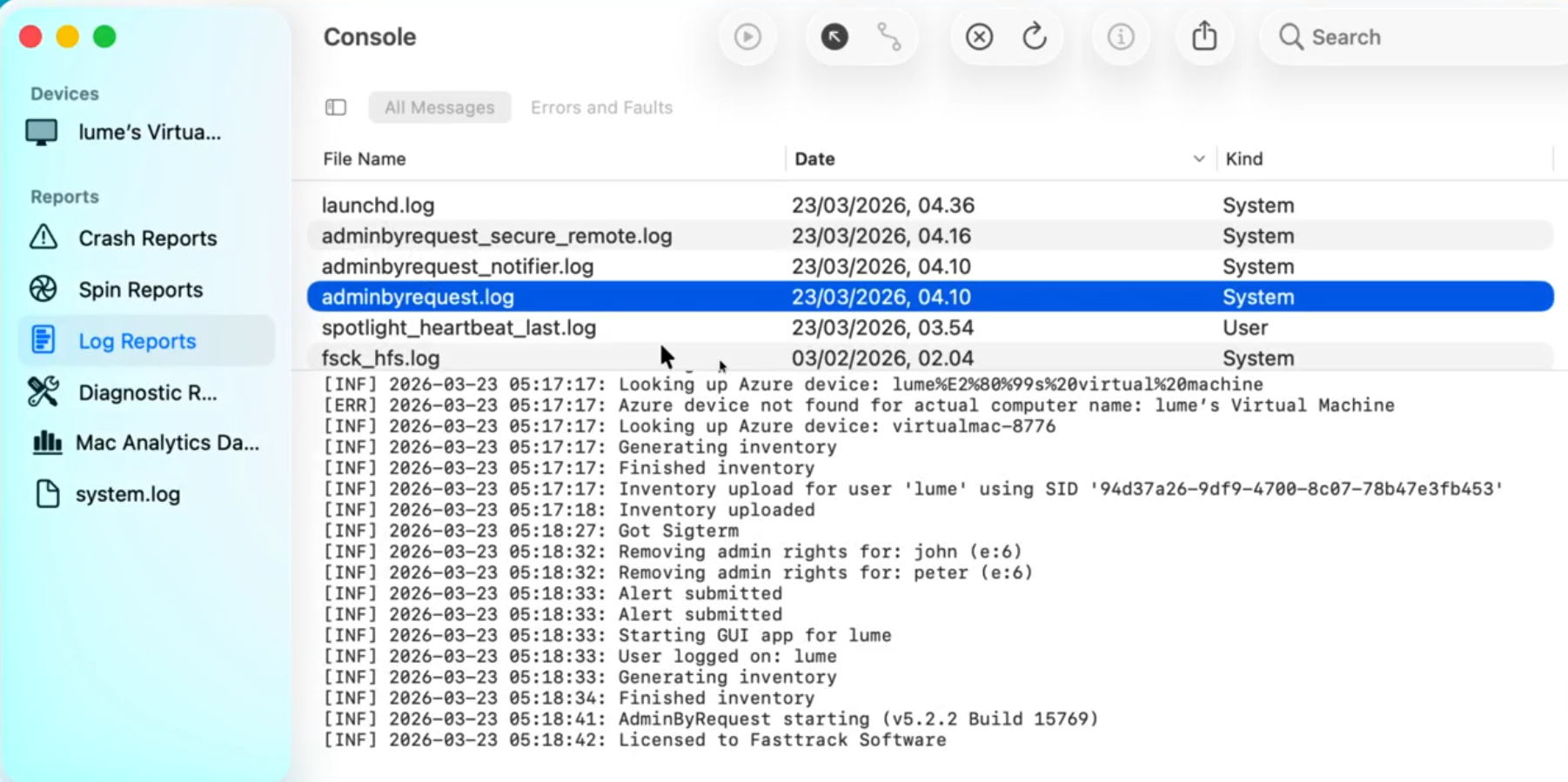Open the Info inspector icon
Image resolution: width=1568 pixels, height=782 pixels.
pyautogui.click(x=1121, y=37)
